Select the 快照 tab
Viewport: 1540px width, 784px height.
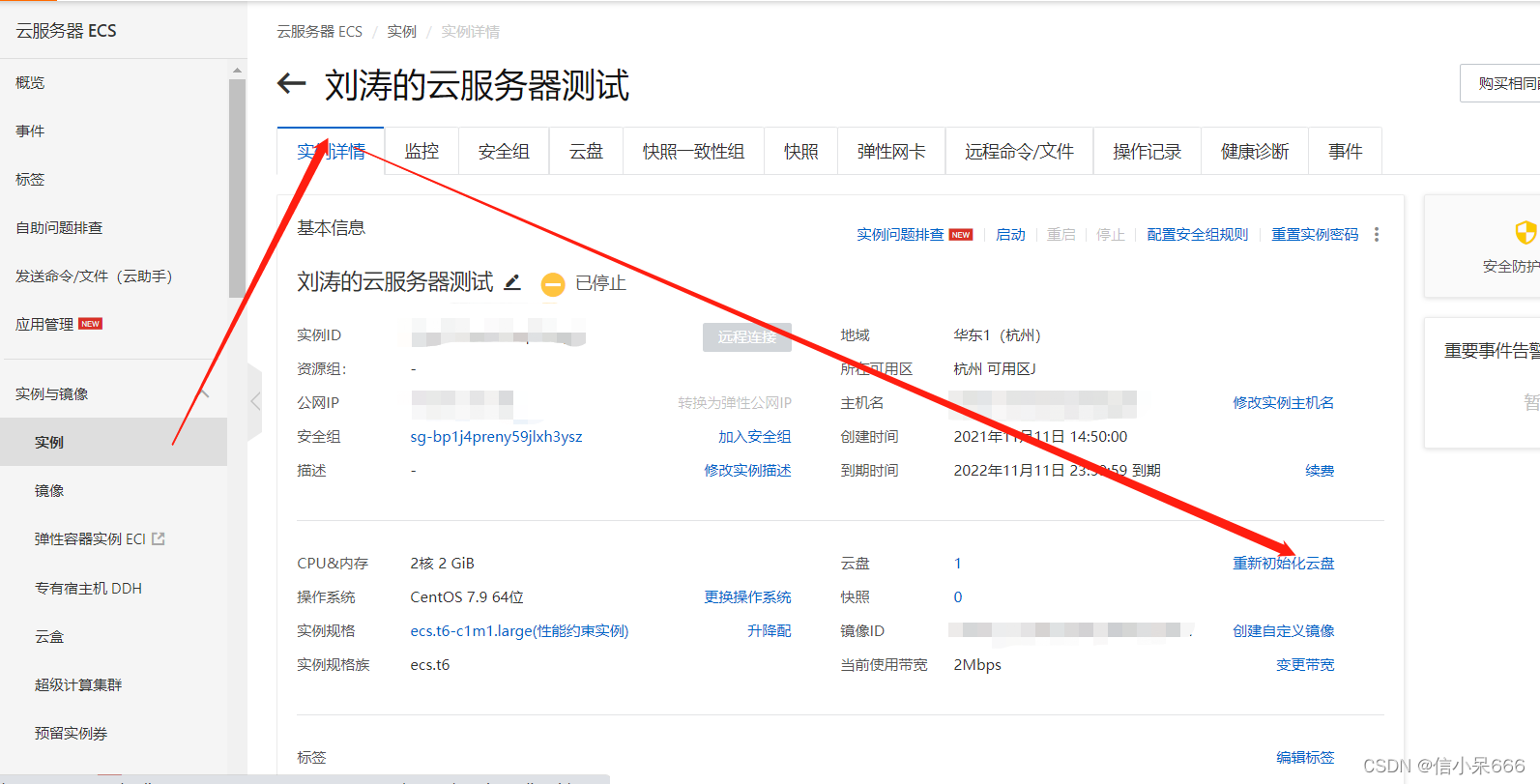point(800,151)
